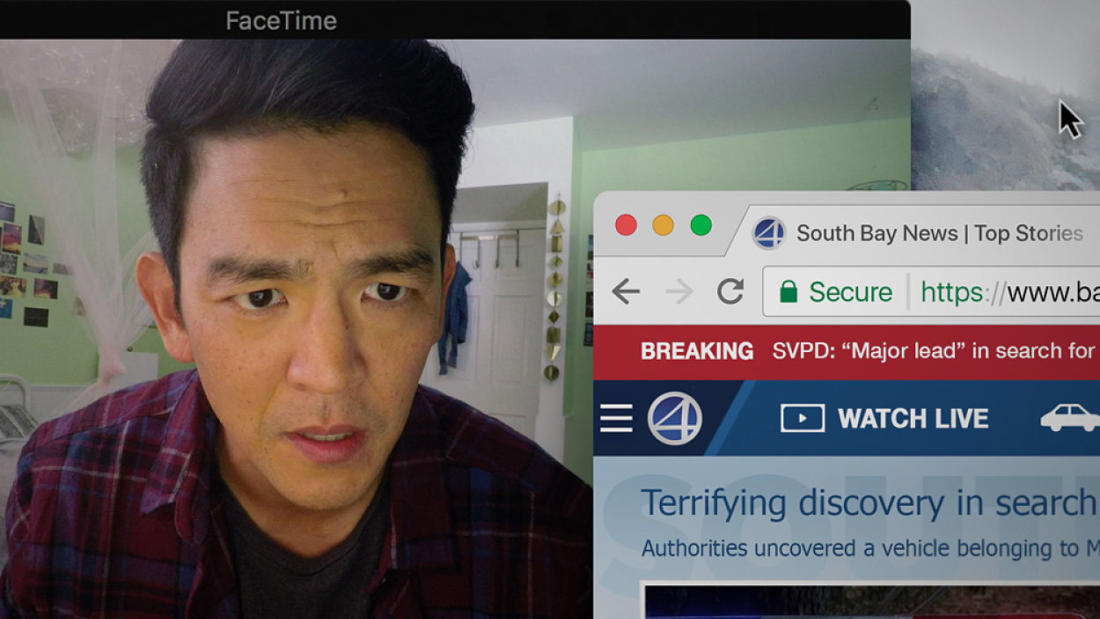
Task: Click the grayed-out forward arrow
Action: click(x=679, y=292)
